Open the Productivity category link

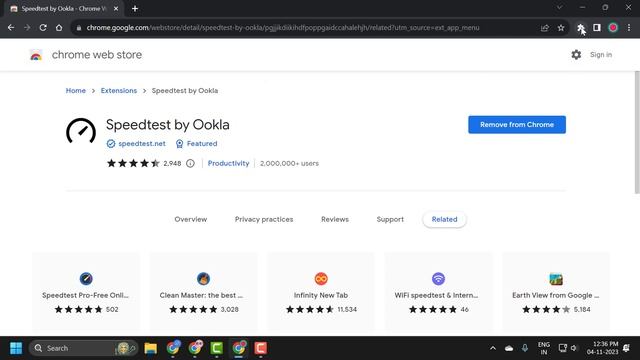[x=228, y=163]
